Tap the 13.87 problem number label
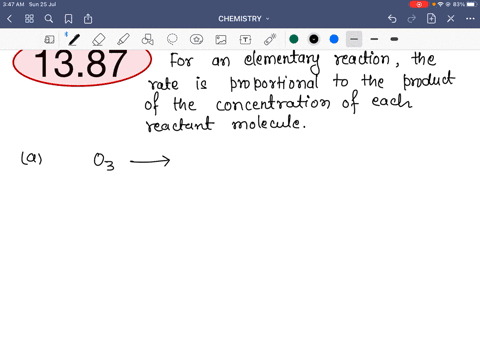 (82, 64)
